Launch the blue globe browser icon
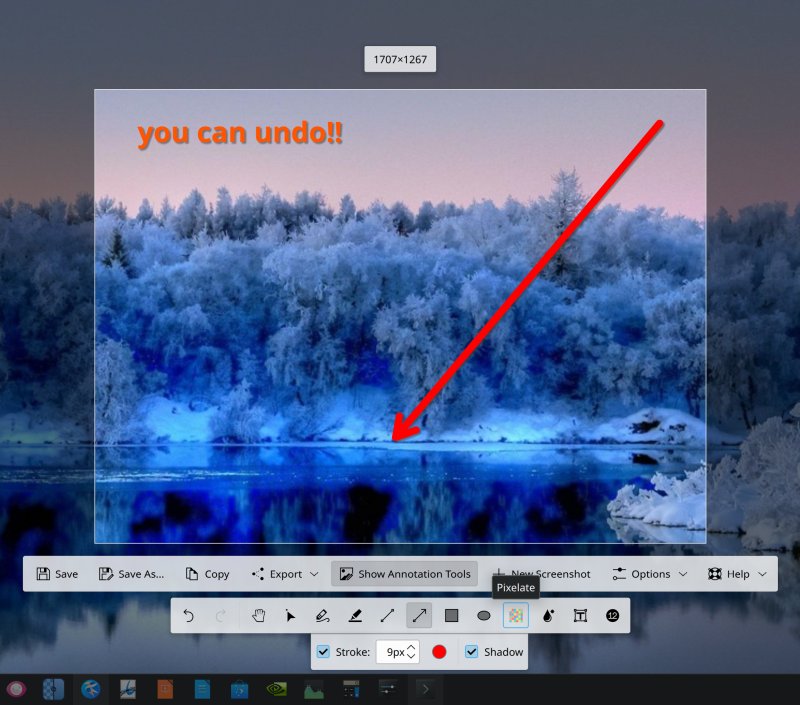Screen dimensions: 800x705 point(91,690)
